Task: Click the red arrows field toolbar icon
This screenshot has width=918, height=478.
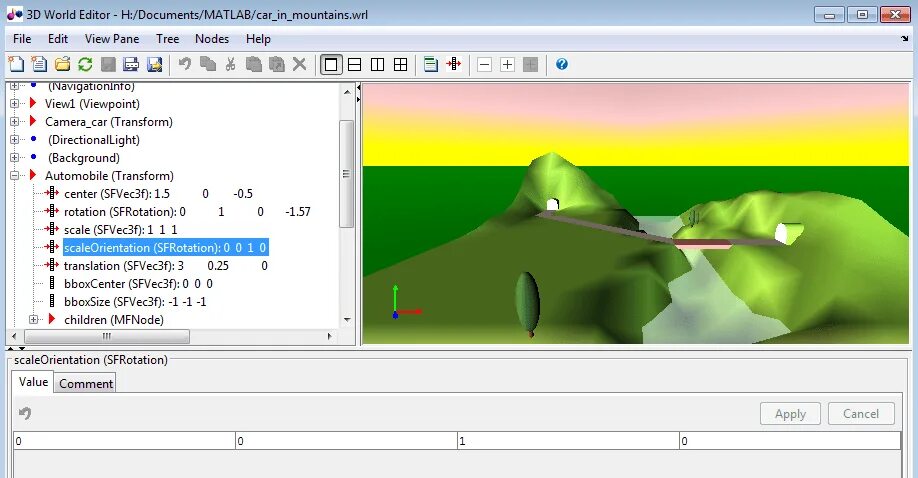Action: coord(454,64)
